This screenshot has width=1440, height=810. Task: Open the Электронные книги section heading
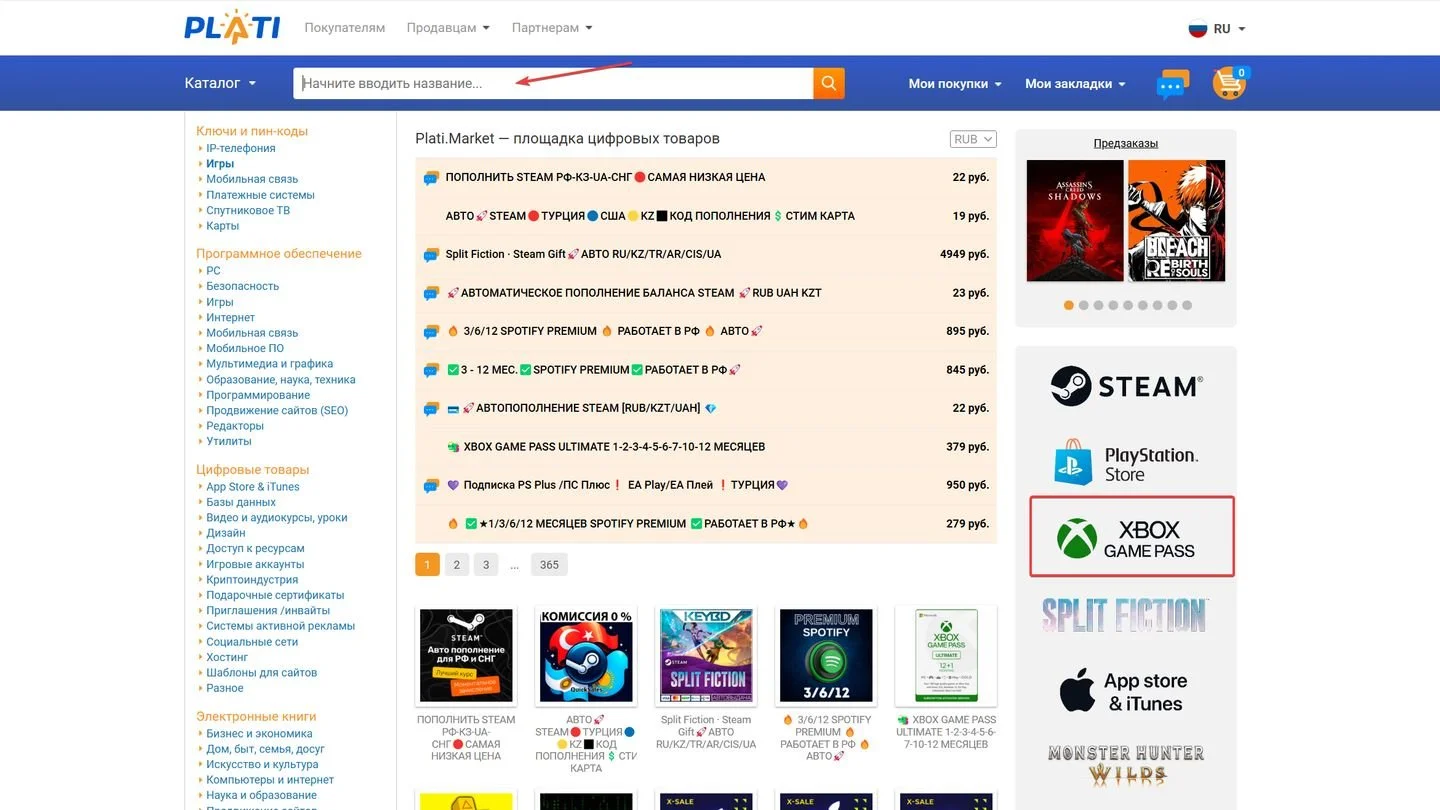tap(256, 717)
